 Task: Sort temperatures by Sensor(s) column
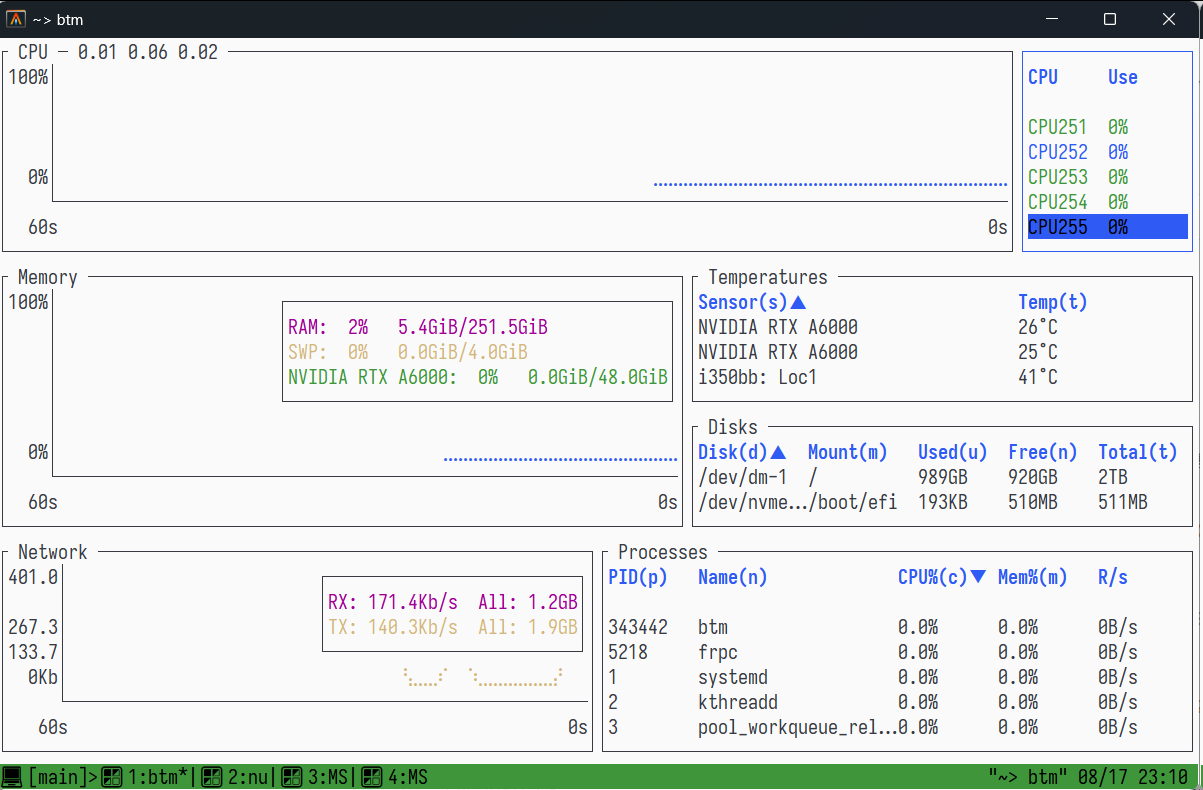tap(743, 302)
